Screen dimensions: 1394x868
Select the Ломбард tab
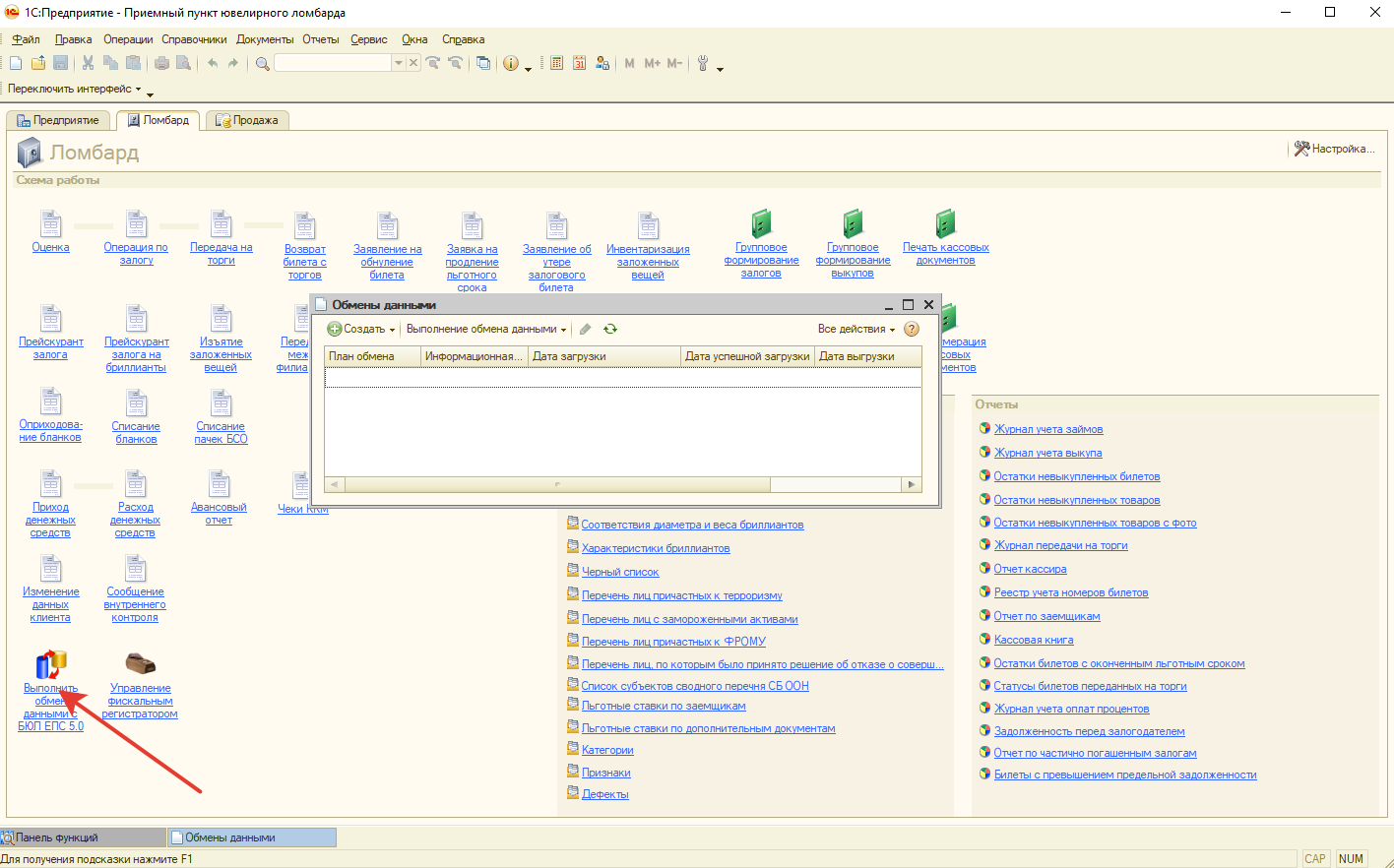(x=158, y=120)
